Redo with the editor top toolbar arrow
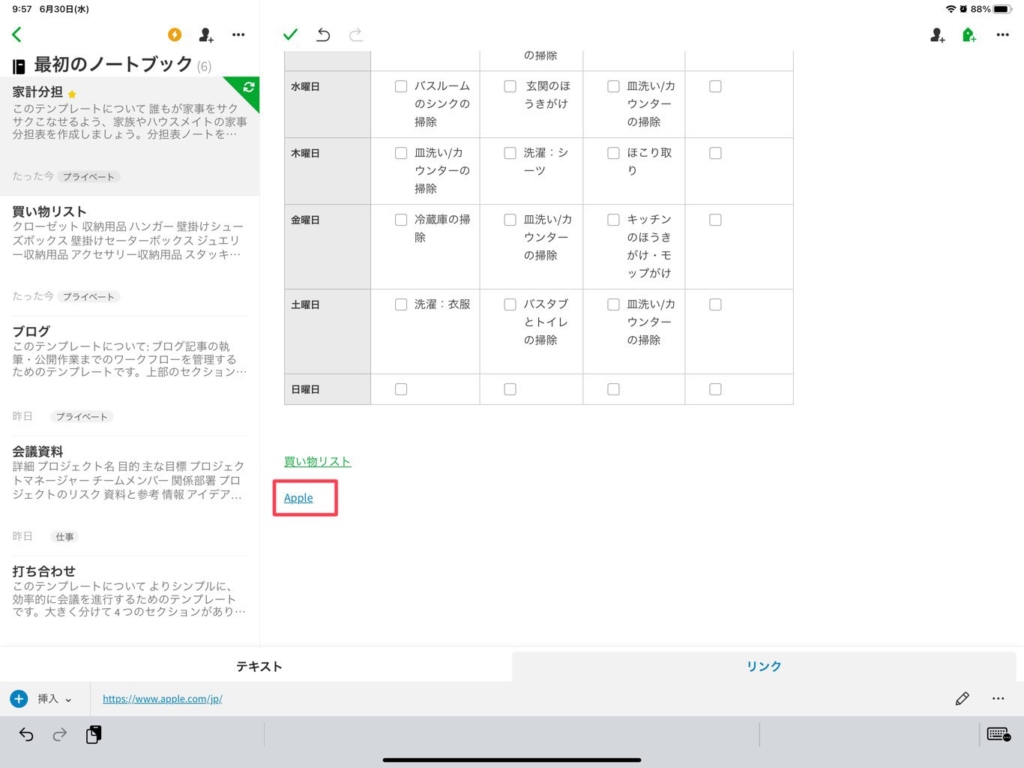 pyautogui.click(x=355, y=35)
